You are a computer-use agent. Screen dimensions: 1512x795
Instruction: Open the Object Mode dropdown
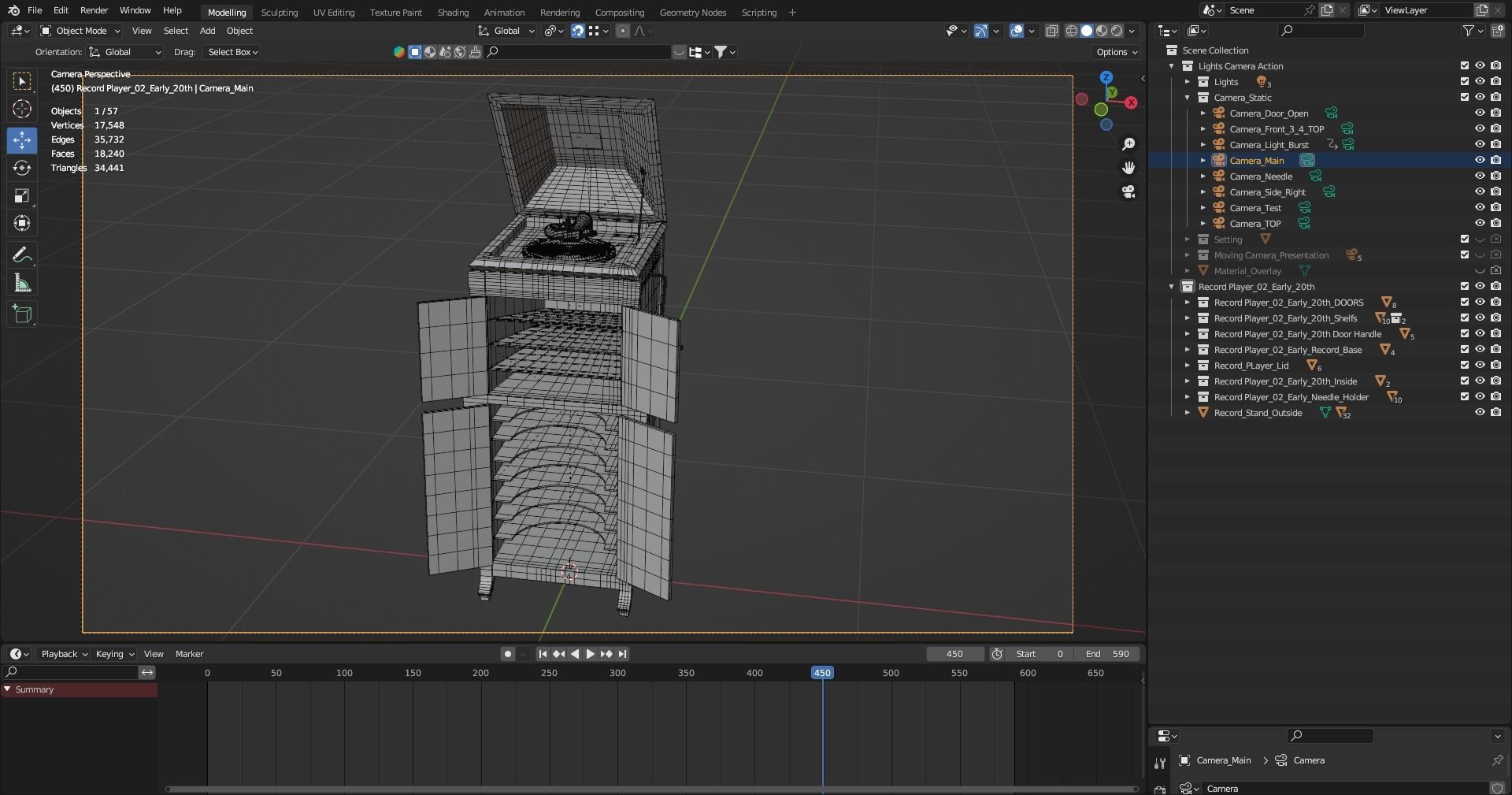(x=80, y=31)
